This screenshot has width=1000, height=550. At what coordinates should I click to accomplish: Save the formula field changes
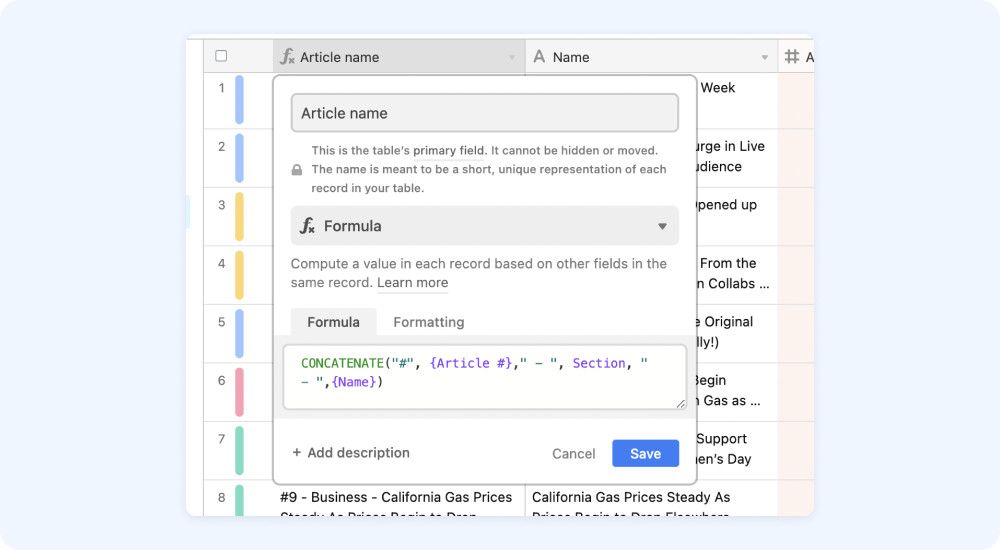click(x=645, y=453)
